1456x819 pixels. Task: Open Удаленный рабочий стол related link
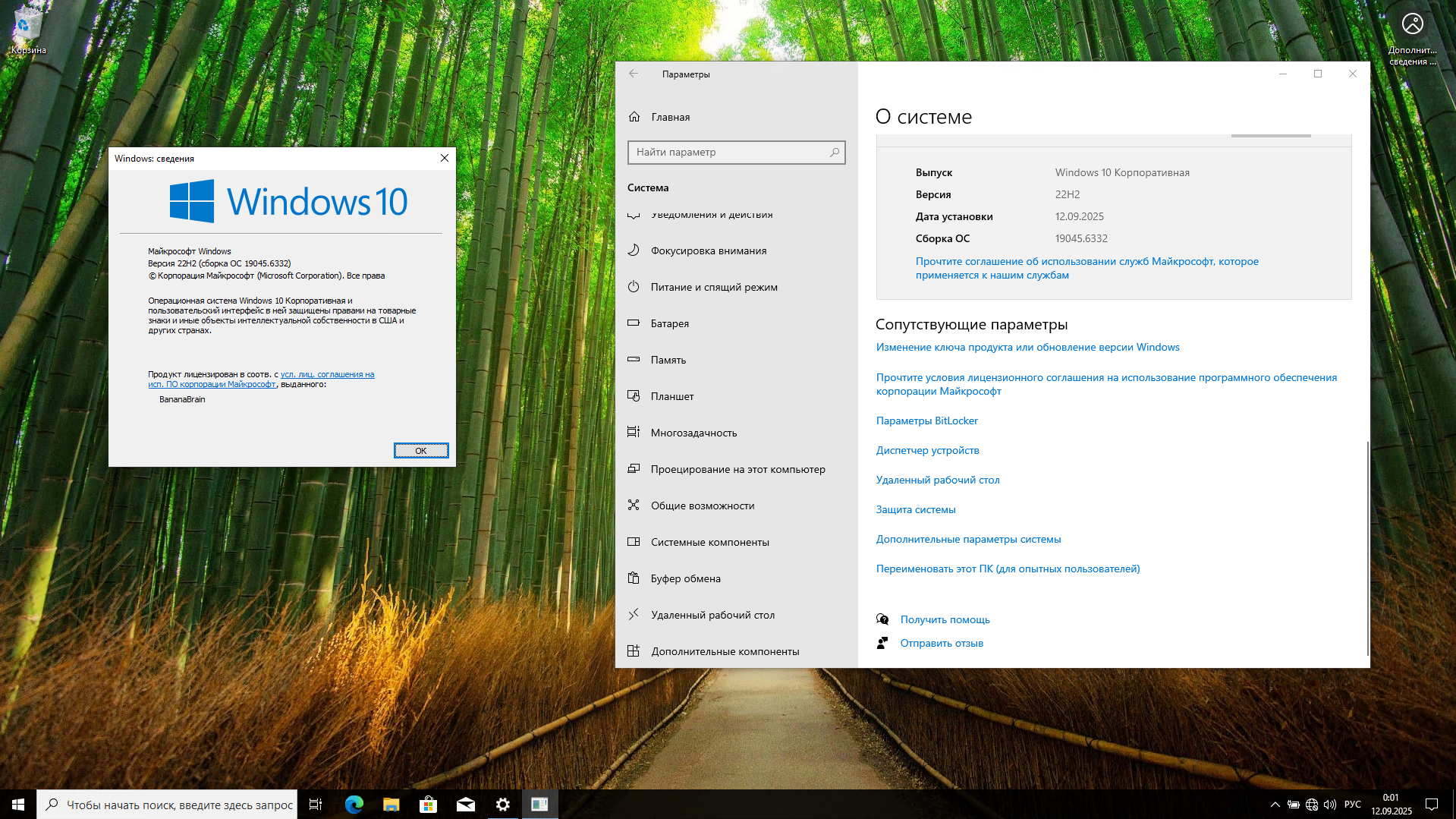pos(938,480)
